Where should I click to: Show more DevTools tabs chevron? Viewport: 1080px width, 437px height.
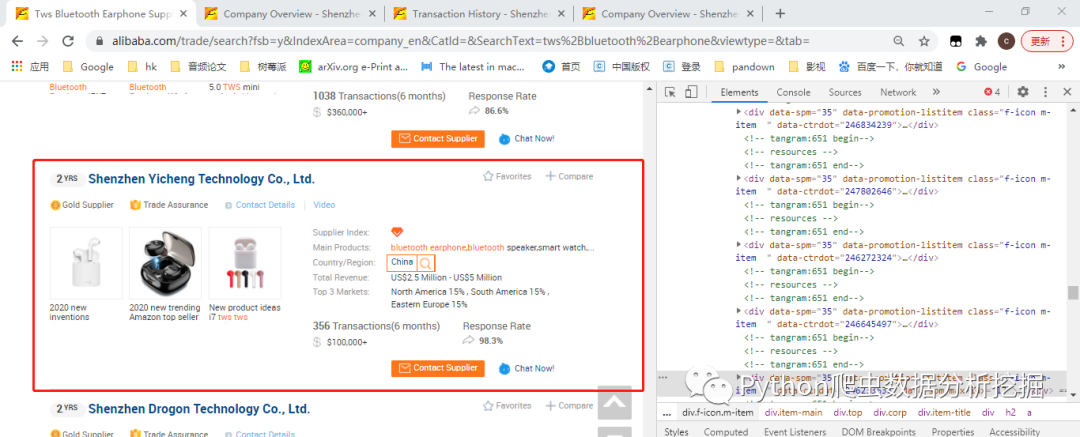click(x=936, y=92)
